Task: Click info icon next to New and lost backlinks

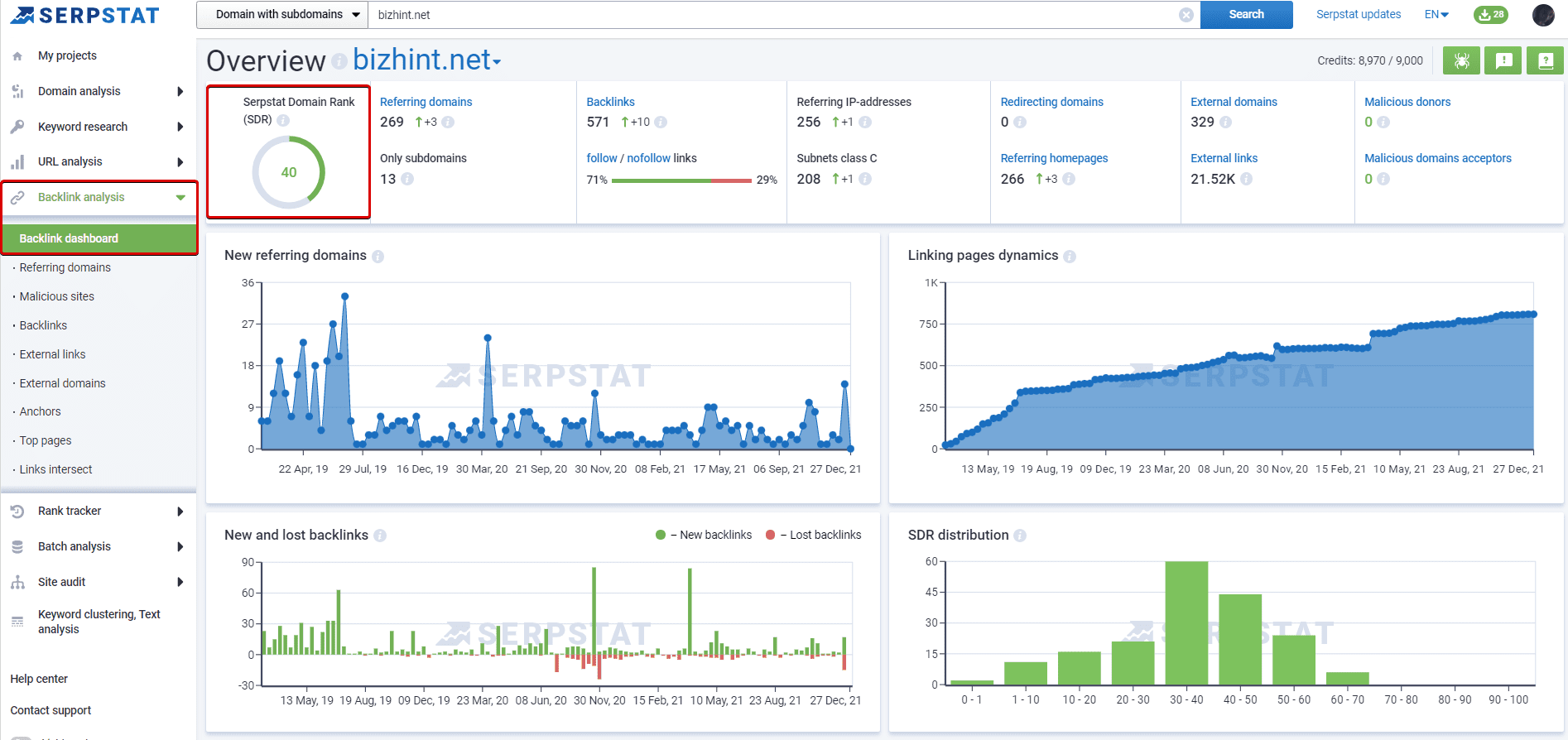Action: (x=380, y=536)
